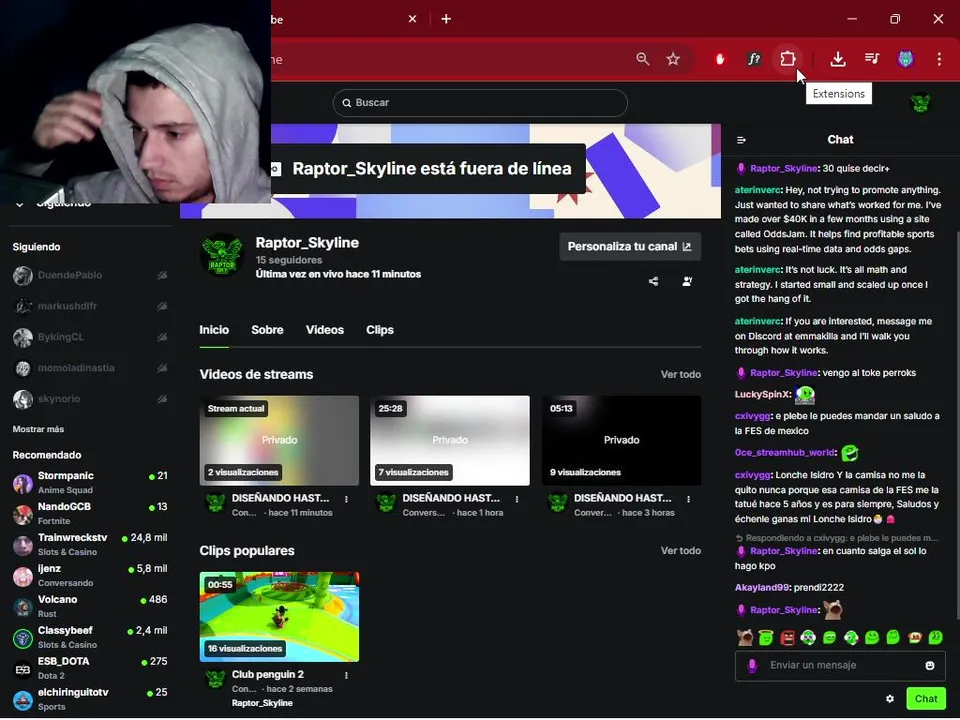Collapse the Siguiendo section chevron
The image size is (960, 720).
20,204
